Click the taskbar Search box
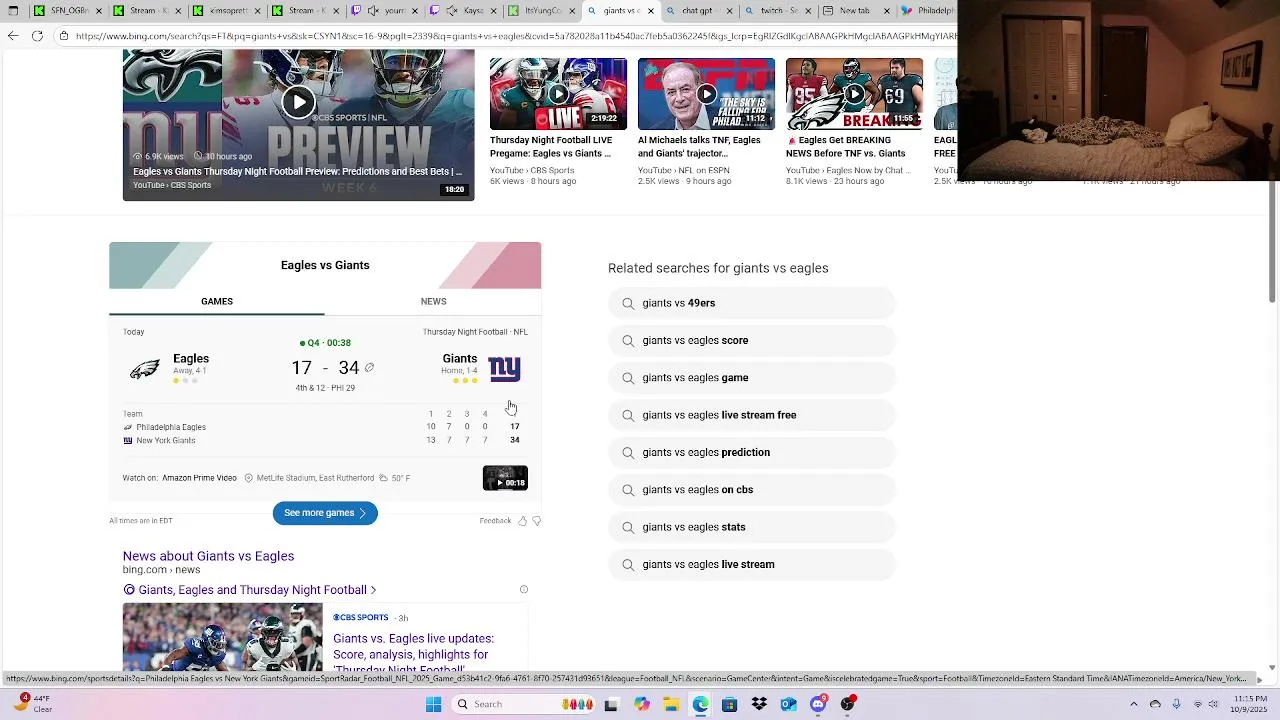Image resolution: width=1280 pixels, height=720 pixels. click(524, 704)
